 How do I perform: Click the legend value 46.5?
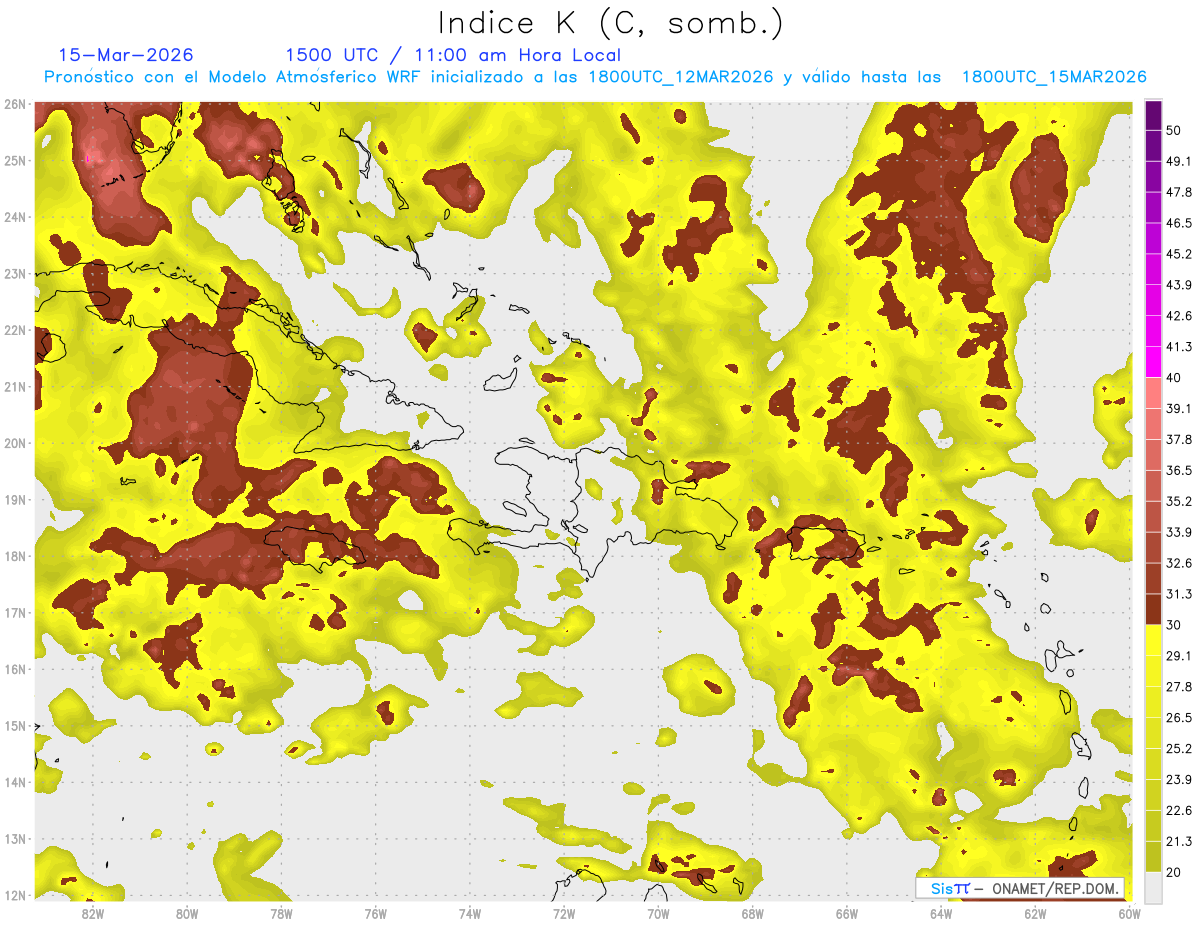point(1178,223)
